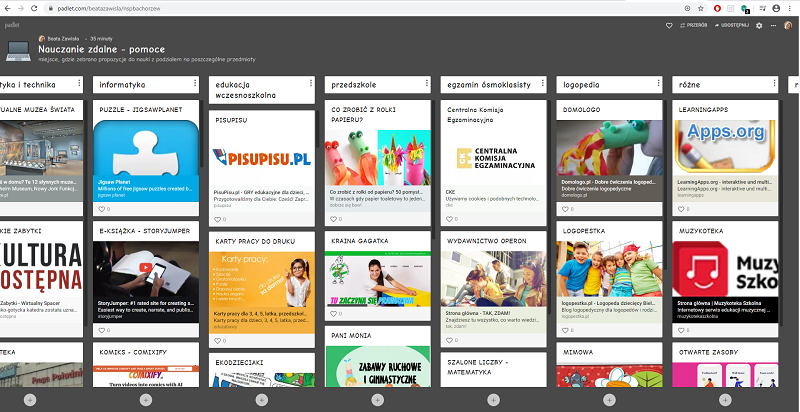Open the 'tyka i technika' column options menu
Image resolution: width=800 pixels, height=412 pixels.
[x=79, y=83]
